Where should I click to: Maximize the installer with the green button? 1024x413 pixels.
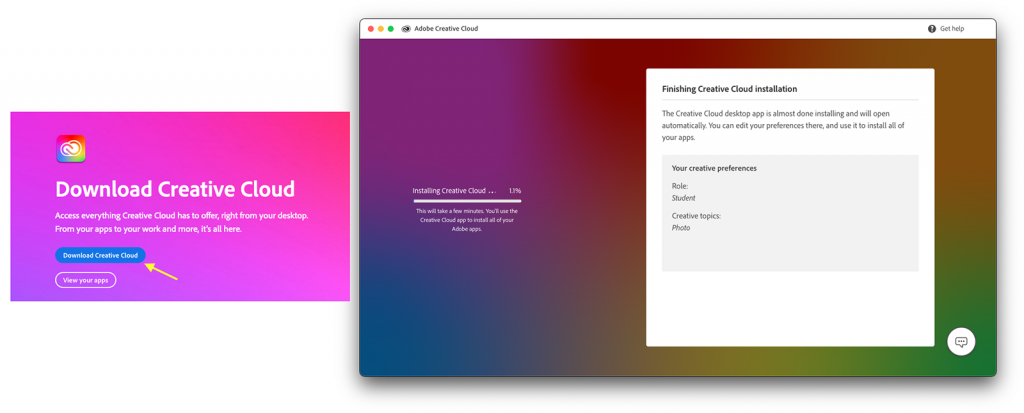pyautogui.click(x=391, y=29)
